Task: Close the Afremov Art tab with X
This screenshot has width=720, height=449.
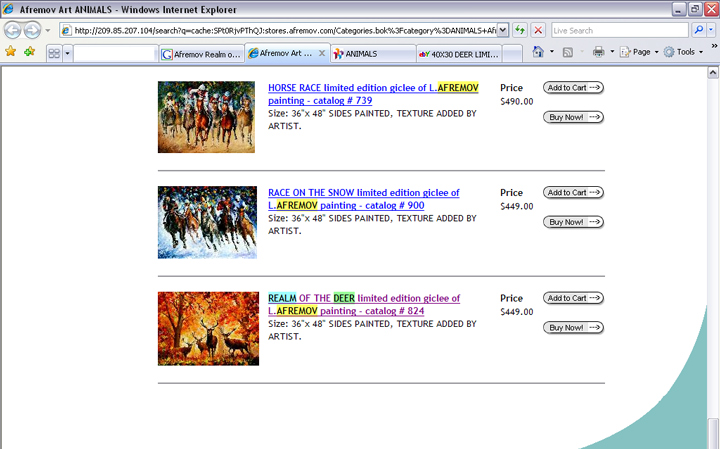Action: click(x=322, y=53)
